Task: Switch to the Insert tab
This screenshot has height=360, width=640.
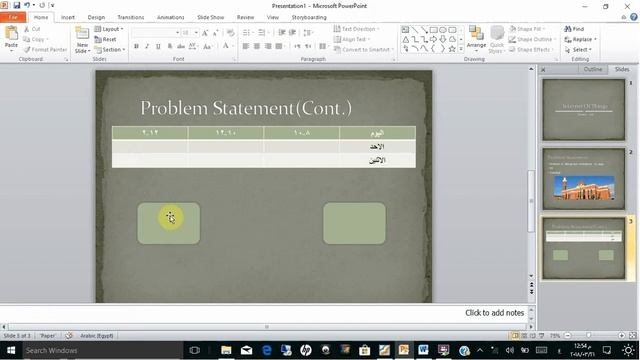Action: (x=68, y=17)
